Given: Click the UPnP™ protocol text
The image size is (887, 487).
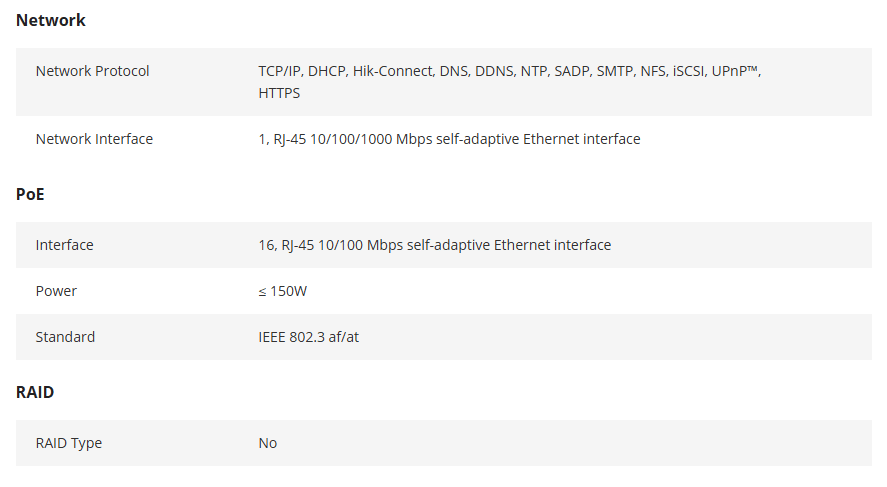Looking at the screenshot, I should coord(736,71).
